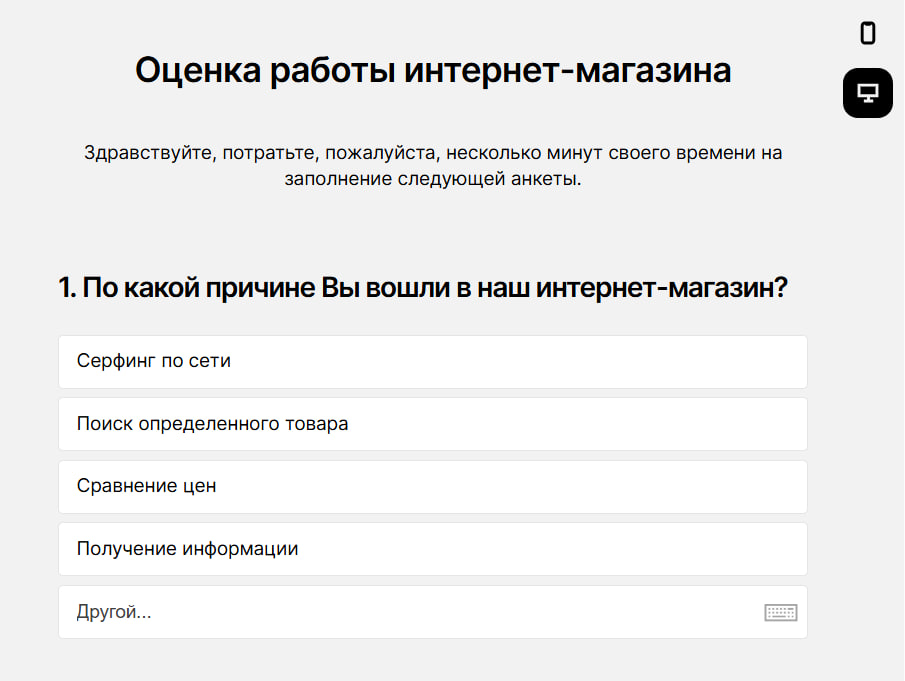Screen dimensions: 905x681
Task: Click the text Сравнение цен
Action: [x=147, y=487]
